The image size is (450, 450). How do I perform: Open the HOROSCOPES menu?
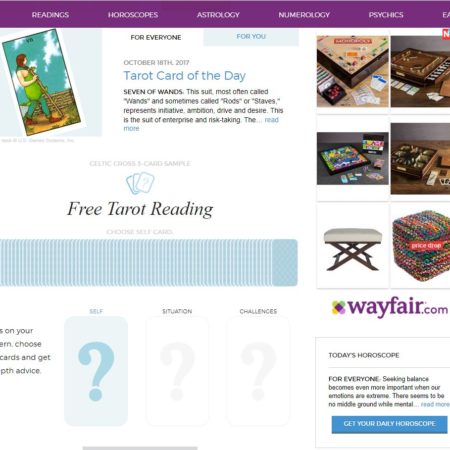133,15
